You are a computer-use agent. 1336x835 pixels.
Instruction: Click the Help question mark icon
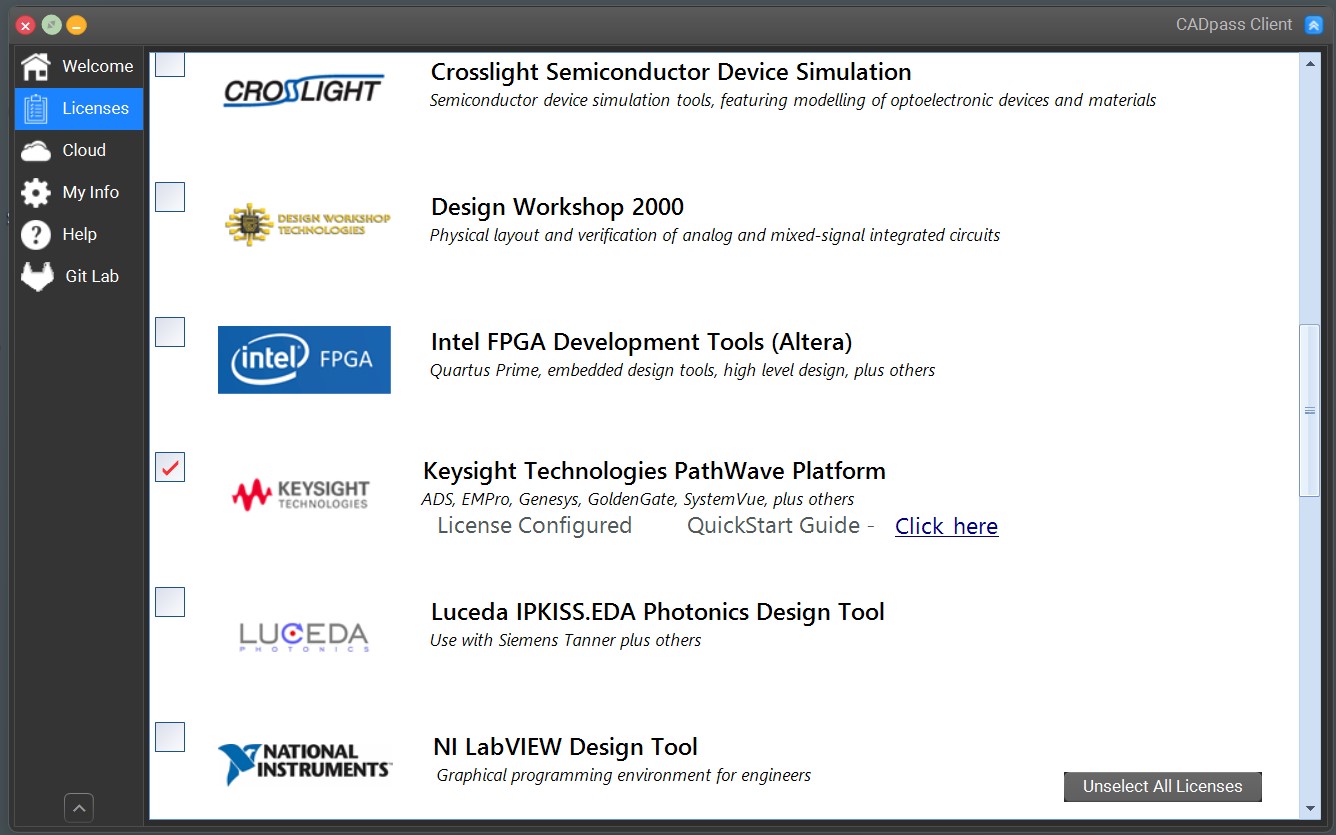point(36,235)
